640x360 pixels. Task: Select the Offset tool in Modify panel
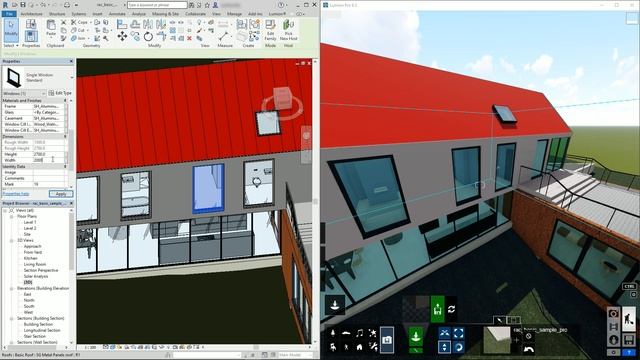[136, 24]
